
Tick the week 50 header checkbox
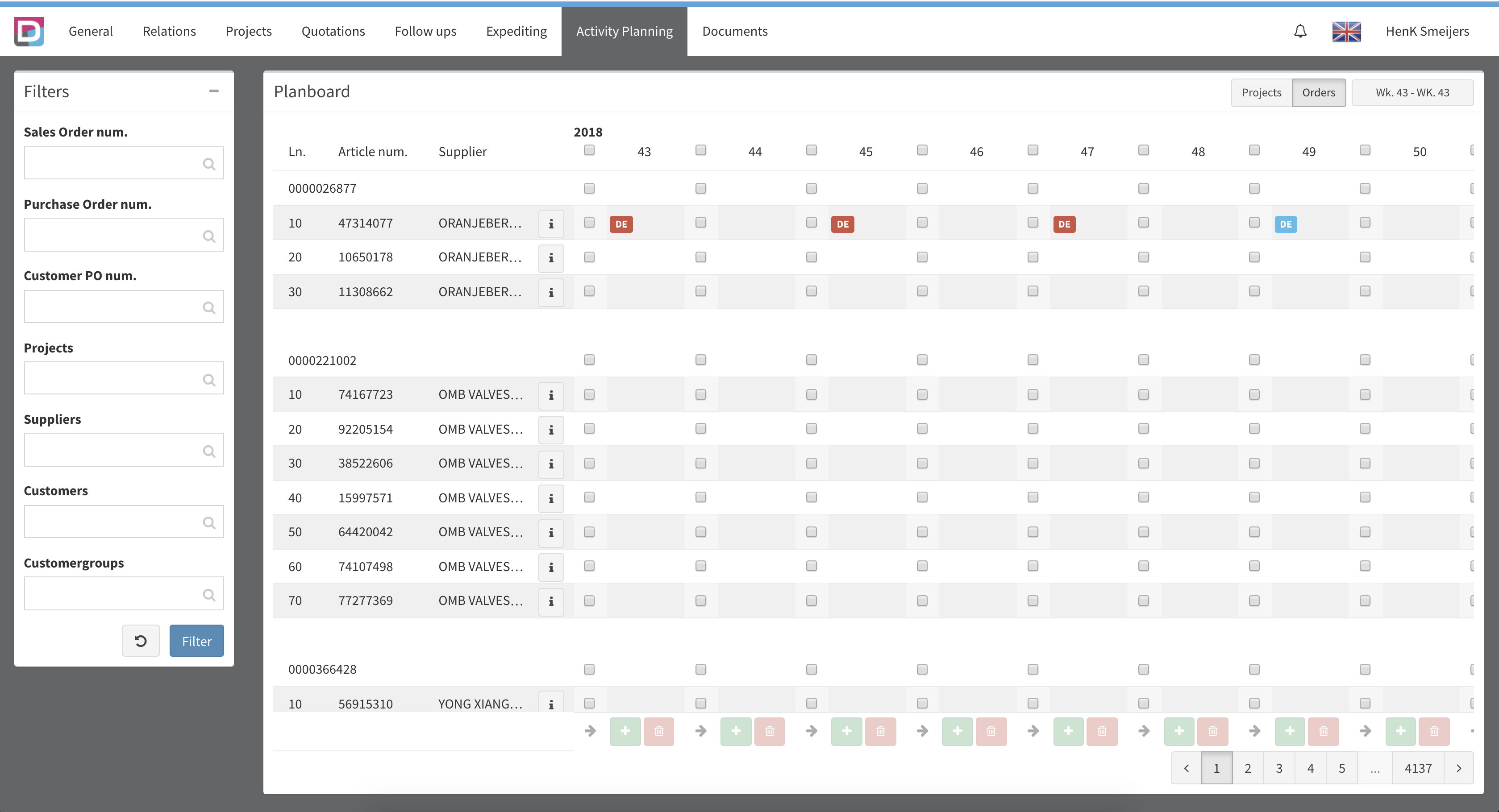pos(1365,151)
